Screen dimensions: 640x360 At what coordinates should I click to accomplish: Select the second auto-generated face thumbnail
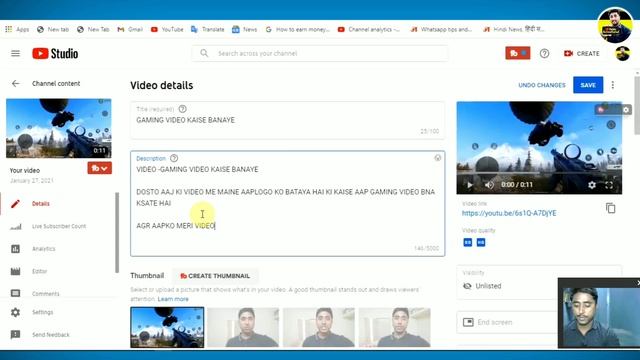click(243, 327)
